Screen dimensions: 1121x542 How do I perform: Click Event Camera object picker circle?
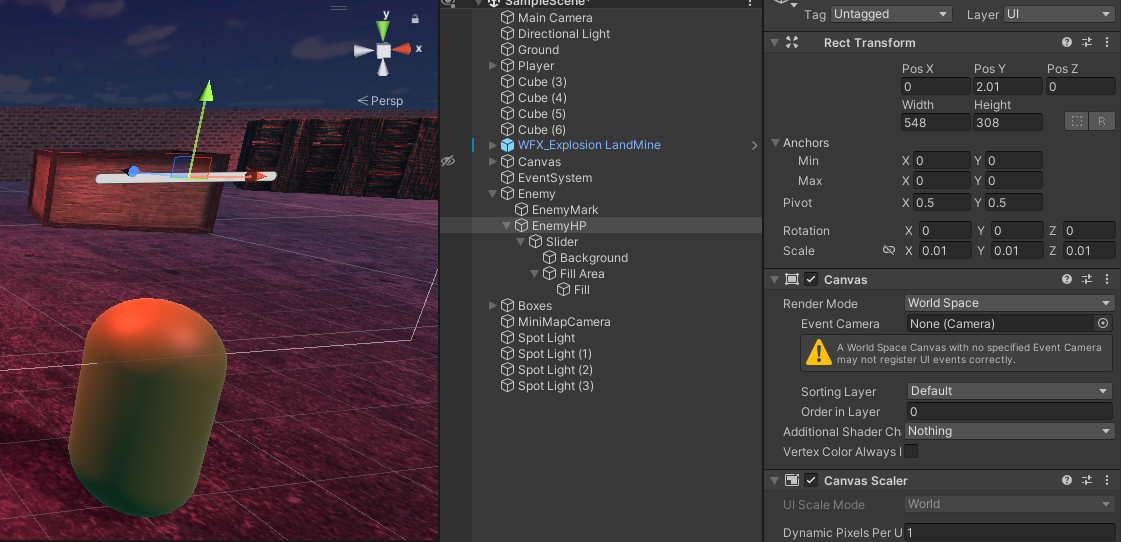click(1103, 323)
